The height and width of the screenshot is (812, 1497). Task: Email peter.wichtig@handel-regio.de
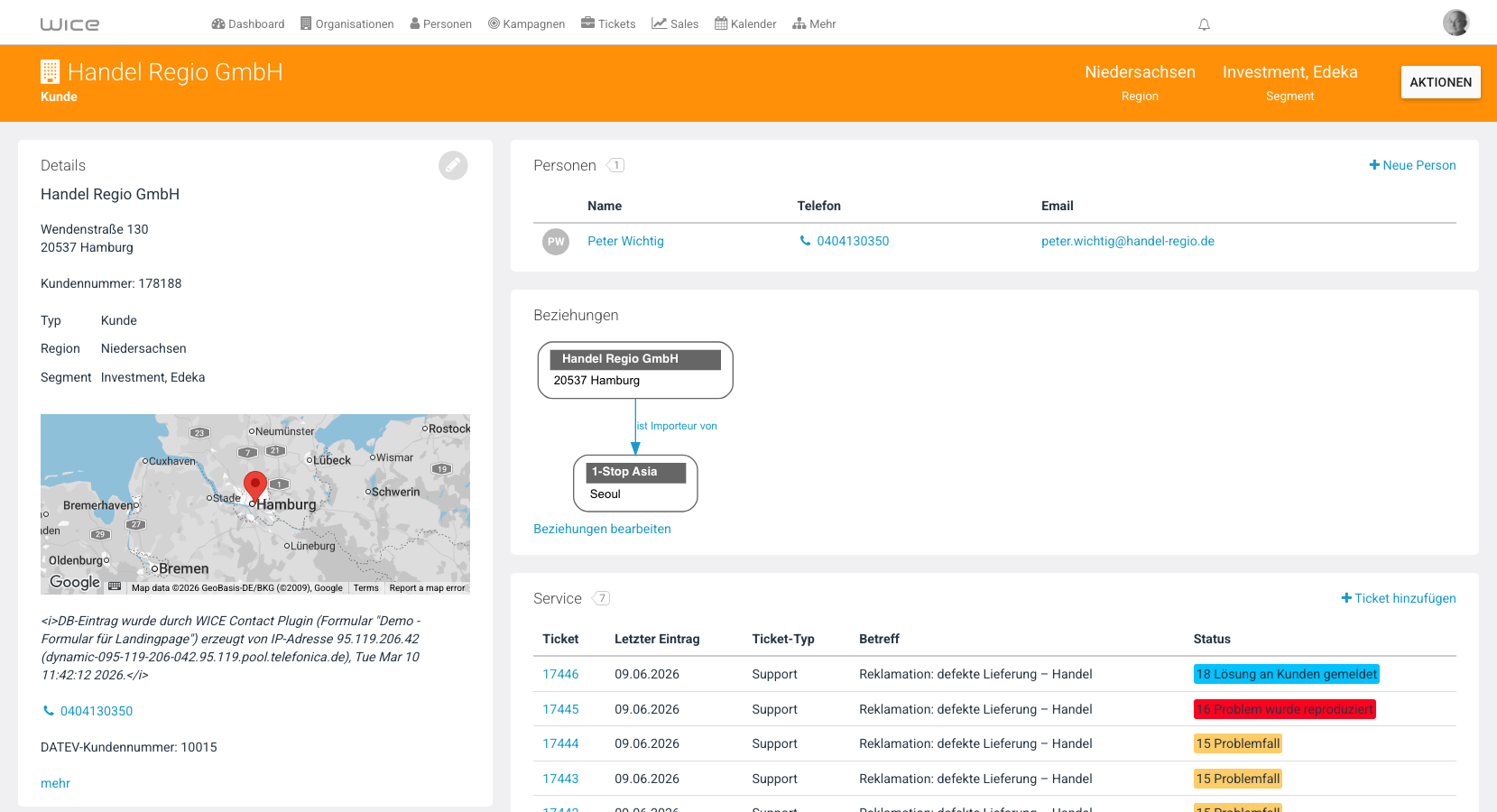point(1128,242)
